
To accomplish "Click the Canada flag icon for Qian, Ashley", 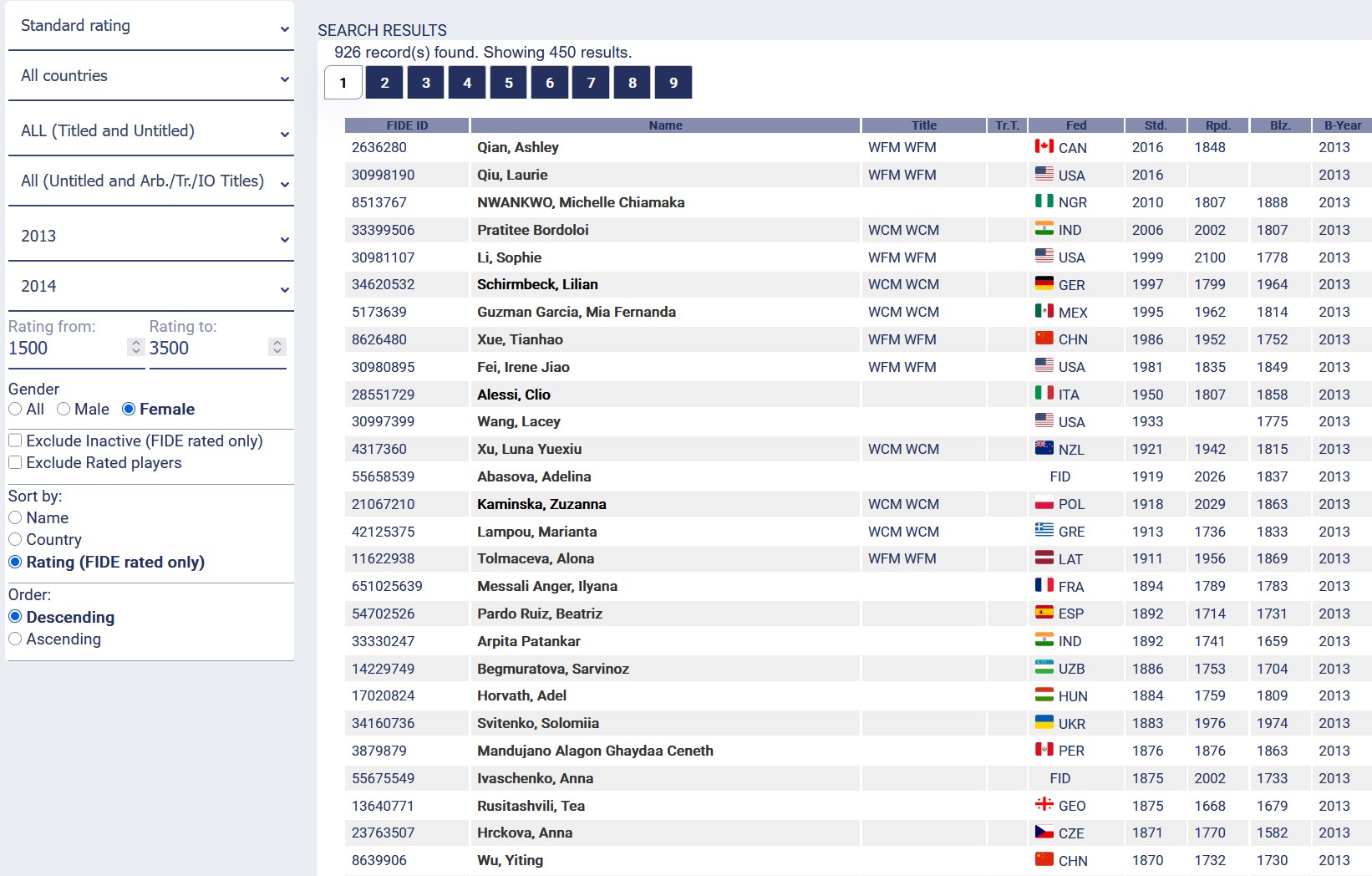I will point(1044,146).
